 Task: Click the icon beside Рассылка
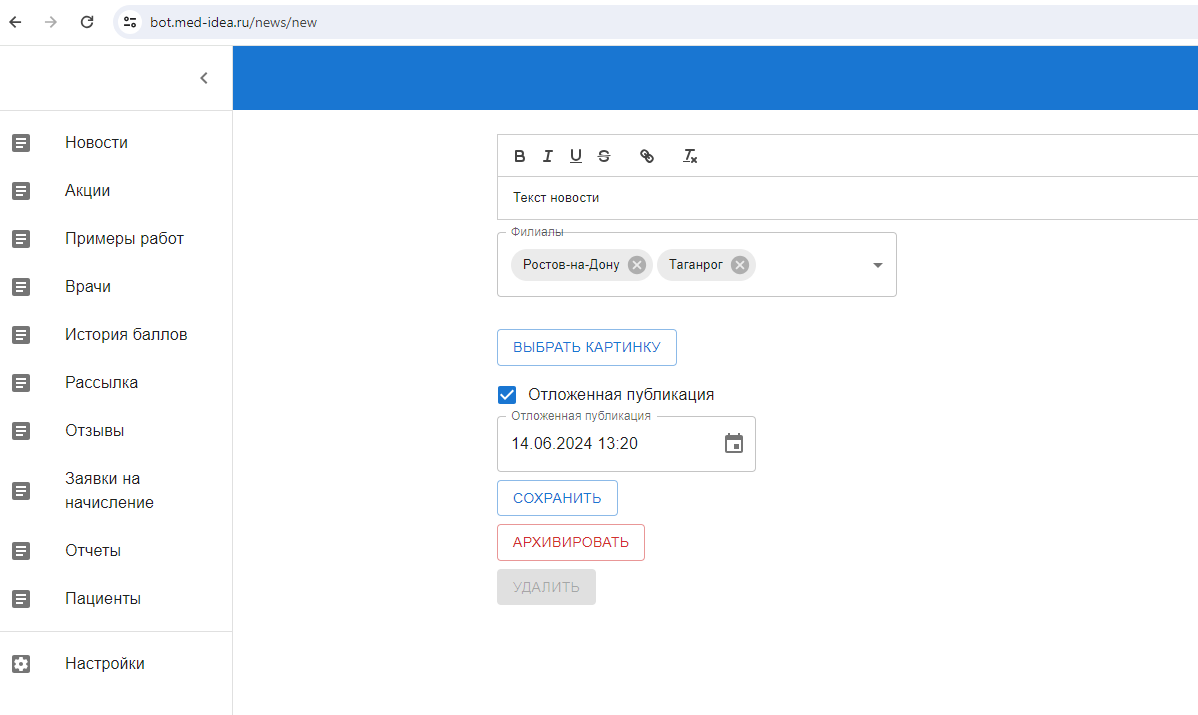(x=21, y=383)
